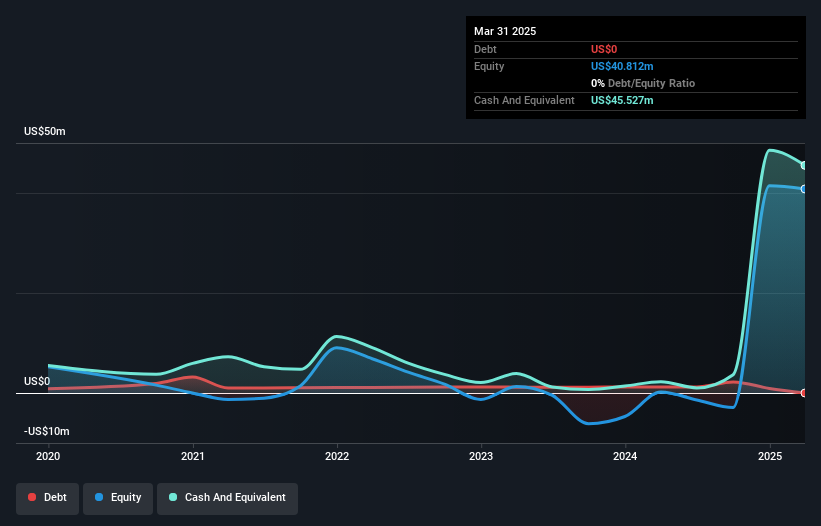The image size is (821, 526).
Task: Select the blue Equity endpoint marker on chart
Action: click(804, 189)
